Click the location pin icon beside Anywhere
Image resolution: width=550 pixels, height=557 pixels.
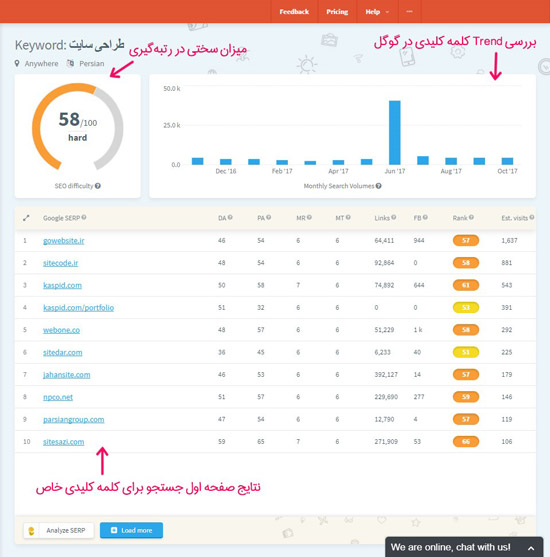[17, 64]
